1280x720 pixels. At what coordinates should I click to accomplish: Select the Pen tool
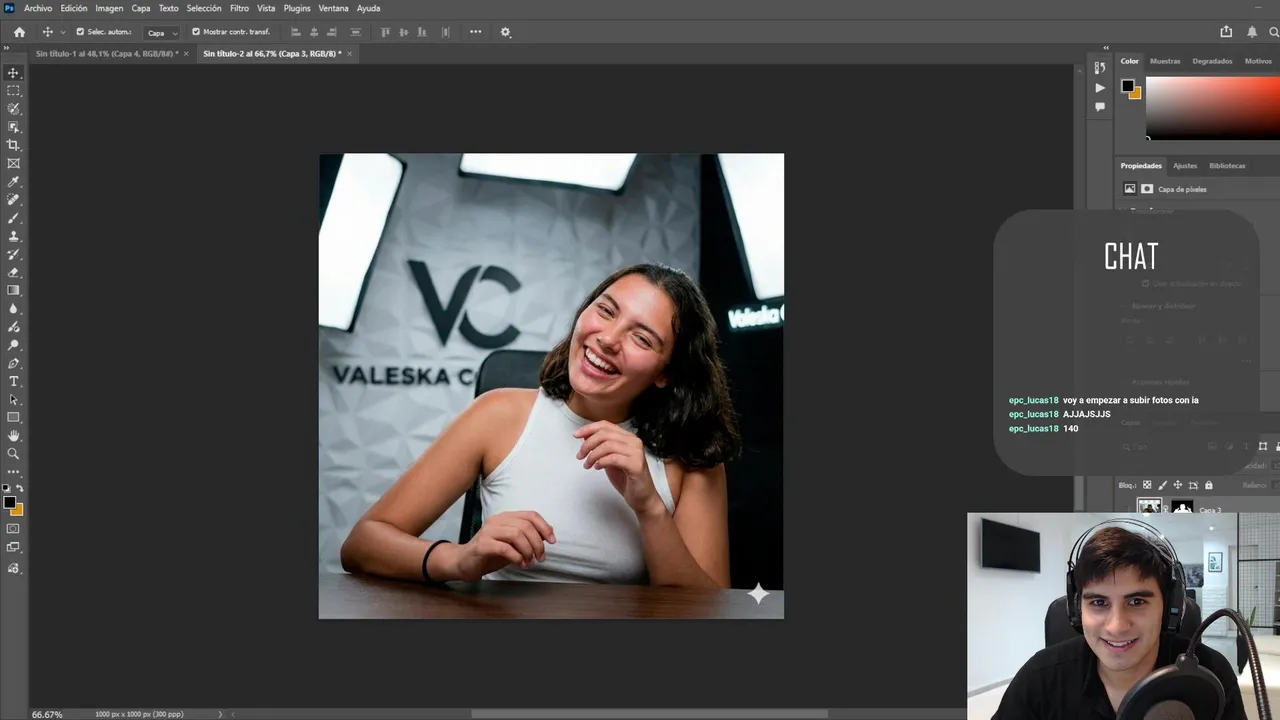pyautogui.click(x=13, y=363)
